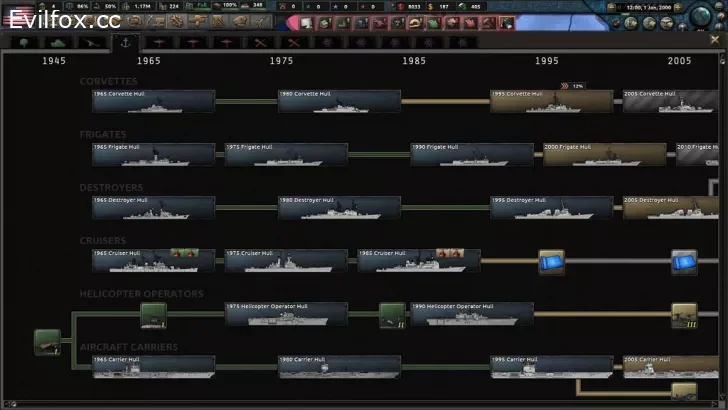
Task: Click the horizontal scrollbar at the bottom
Action: click(360, 405)
